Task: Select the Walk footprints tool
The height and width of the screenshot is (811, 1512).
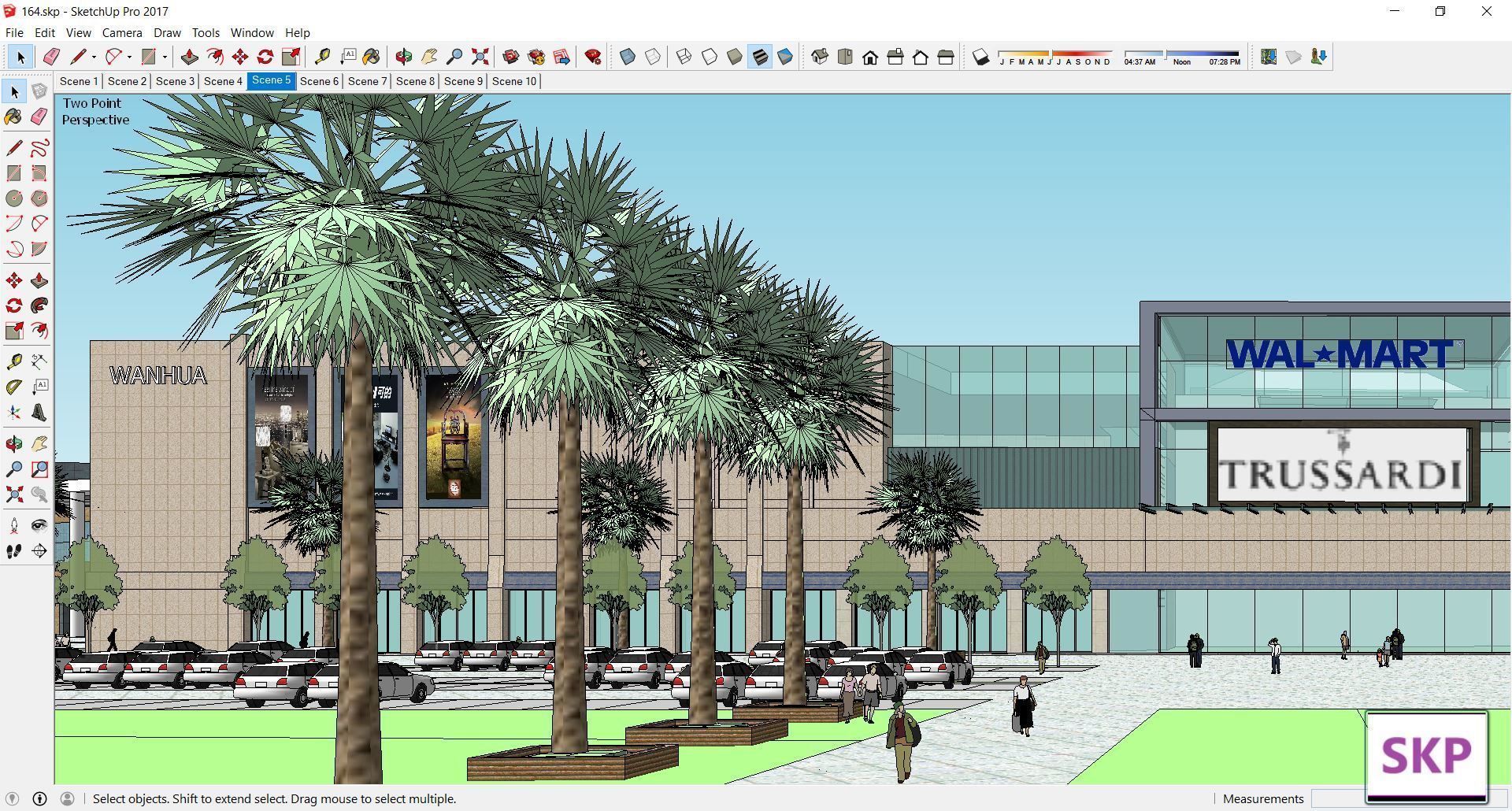Action: [x=14, y=551]
